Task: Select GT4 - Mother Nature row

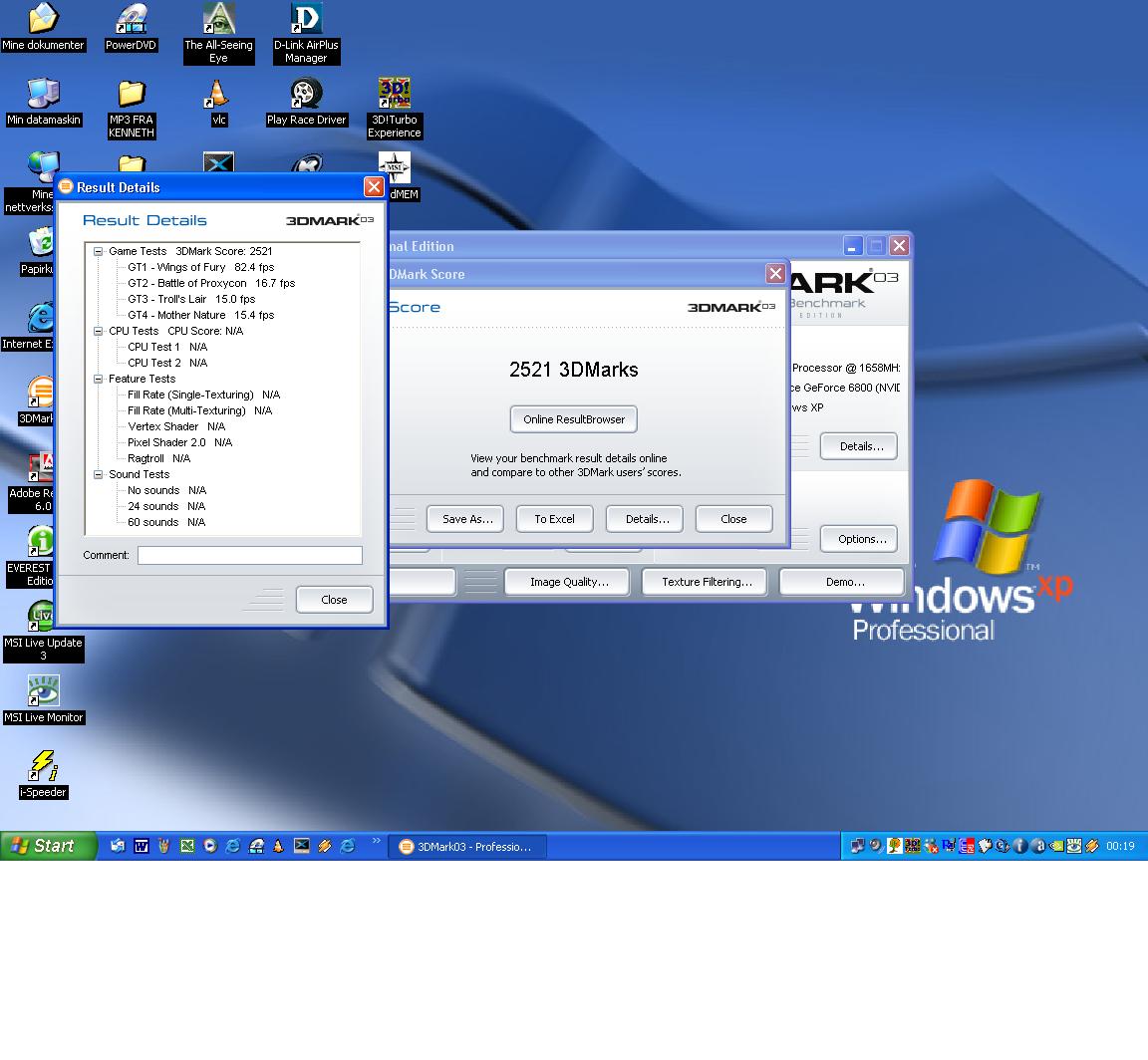Action: tap(200, 315)
